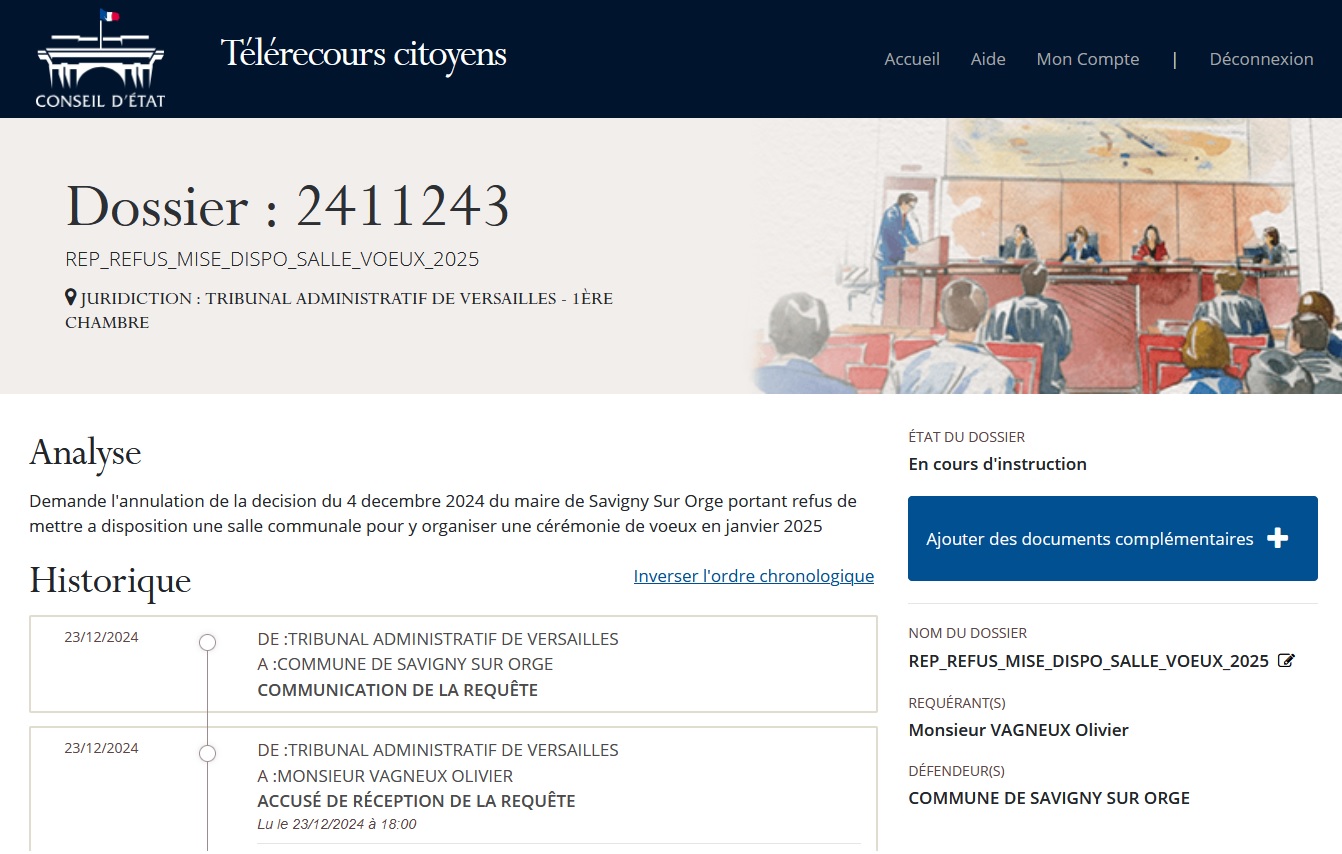The height and width of the screenshot is (854, 1342).
Task: Click the Télérecours citoyens site title
Action: (363, 54)
